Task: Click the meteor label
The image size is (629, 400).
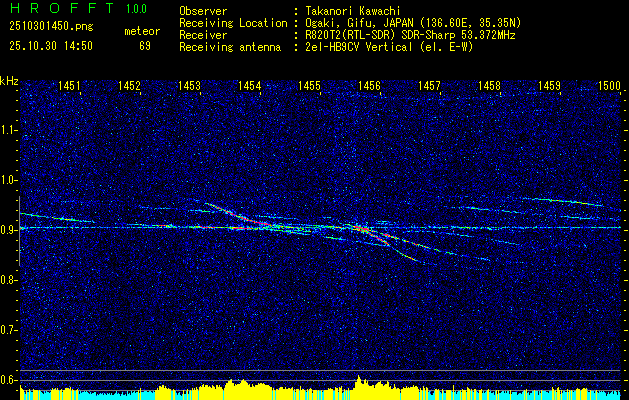Action: pos(142,31)
